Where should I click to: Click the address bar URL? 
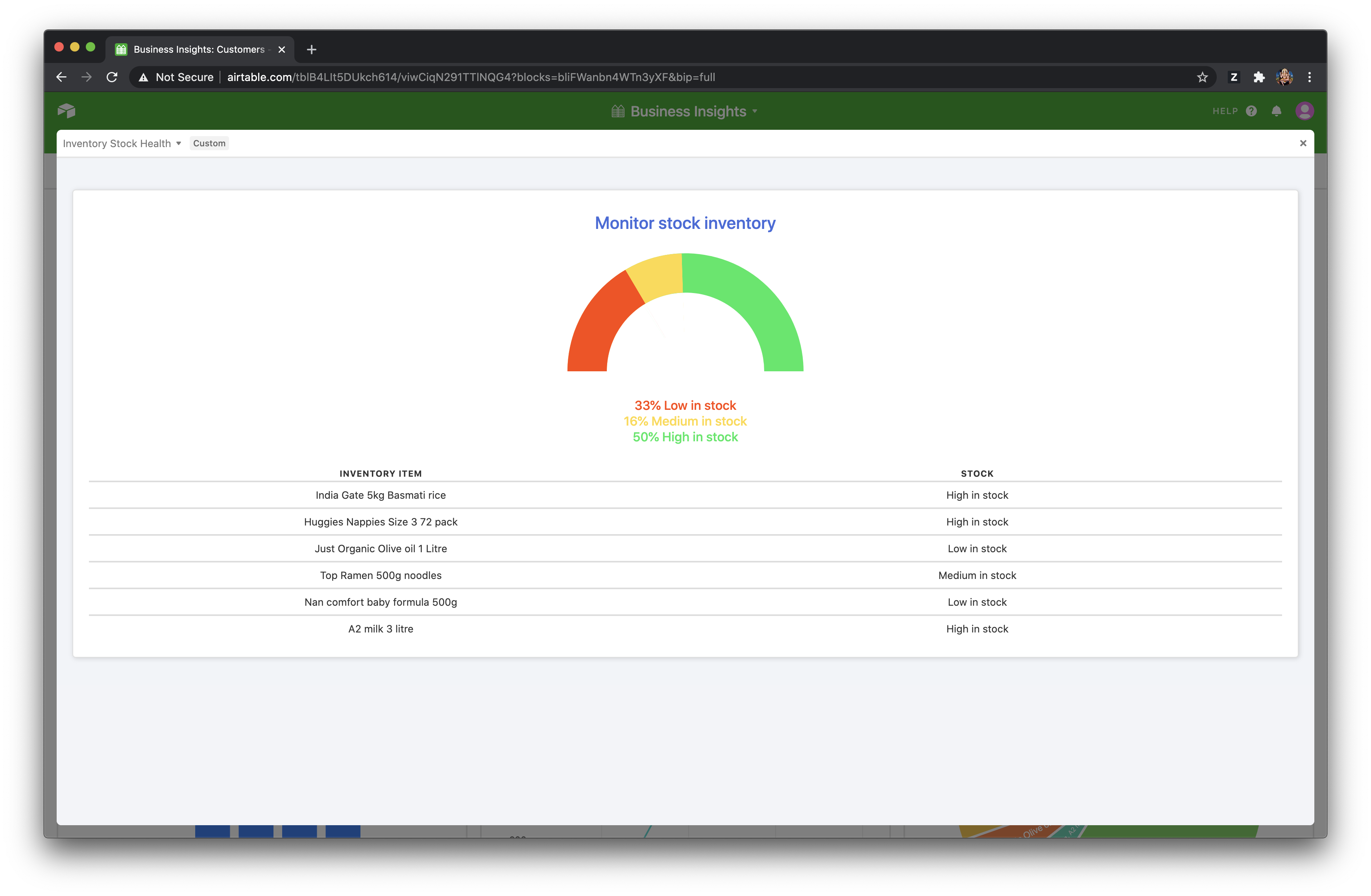click(x=471, y=77)
